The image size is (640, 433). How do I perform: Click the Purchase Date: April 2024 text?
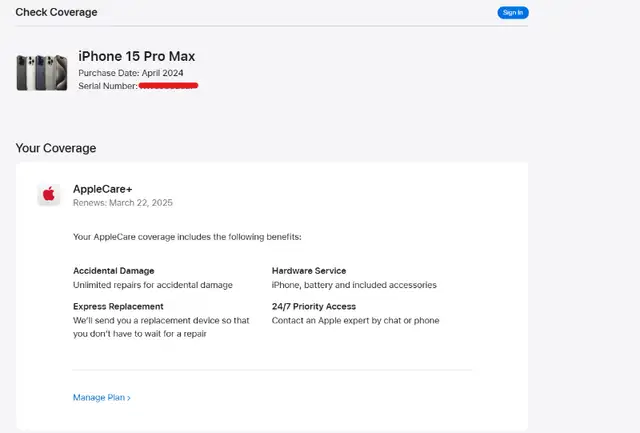131,73
